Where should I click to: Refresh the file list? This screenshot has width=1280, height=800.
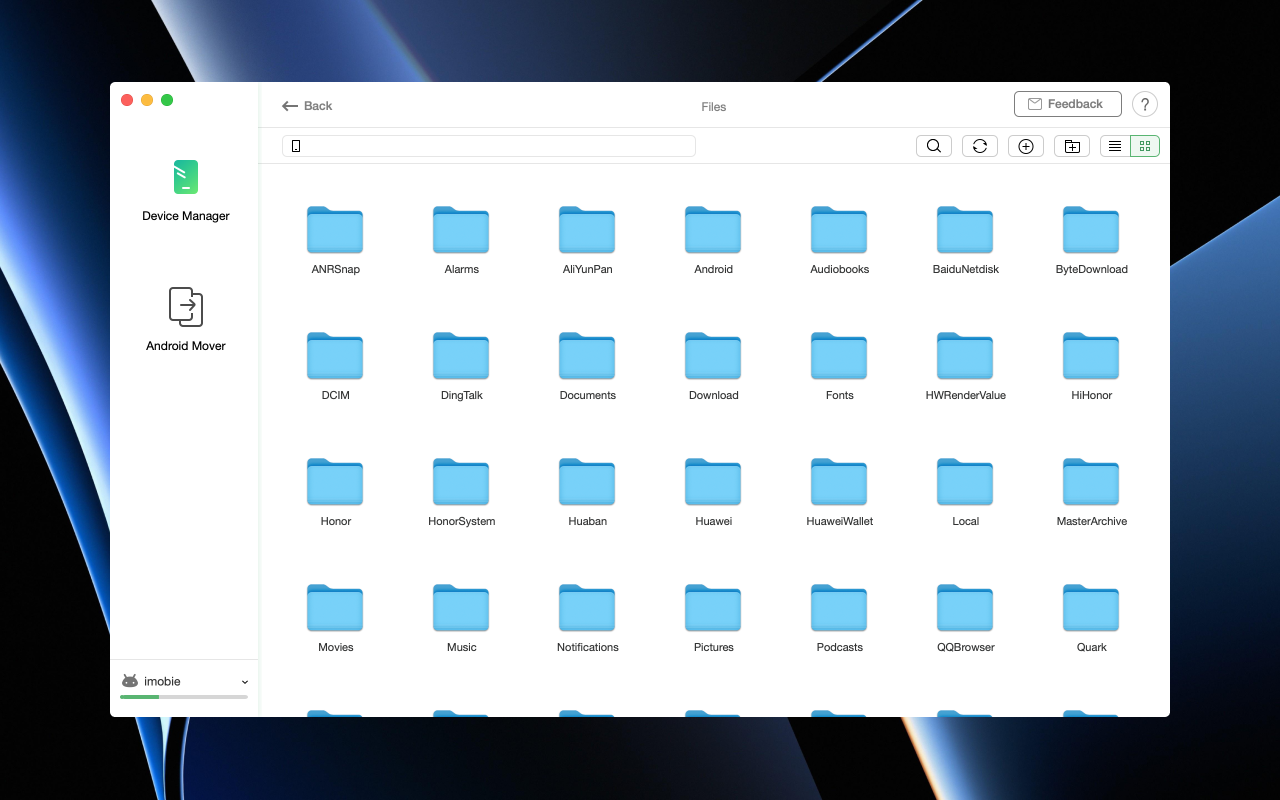coord(980,146)
